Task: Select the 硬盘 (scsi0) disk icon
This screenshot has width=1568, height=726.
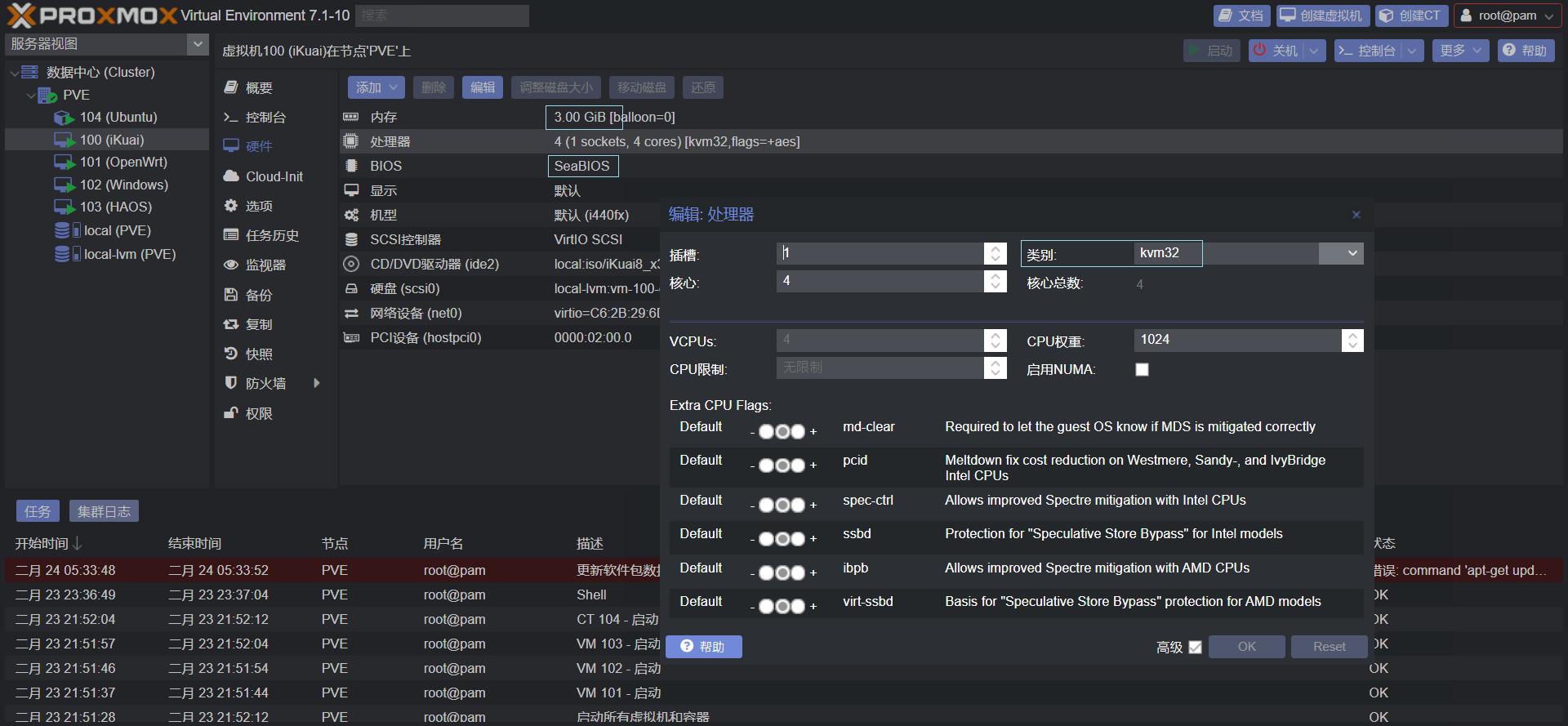Action: [x=351, y=288]
